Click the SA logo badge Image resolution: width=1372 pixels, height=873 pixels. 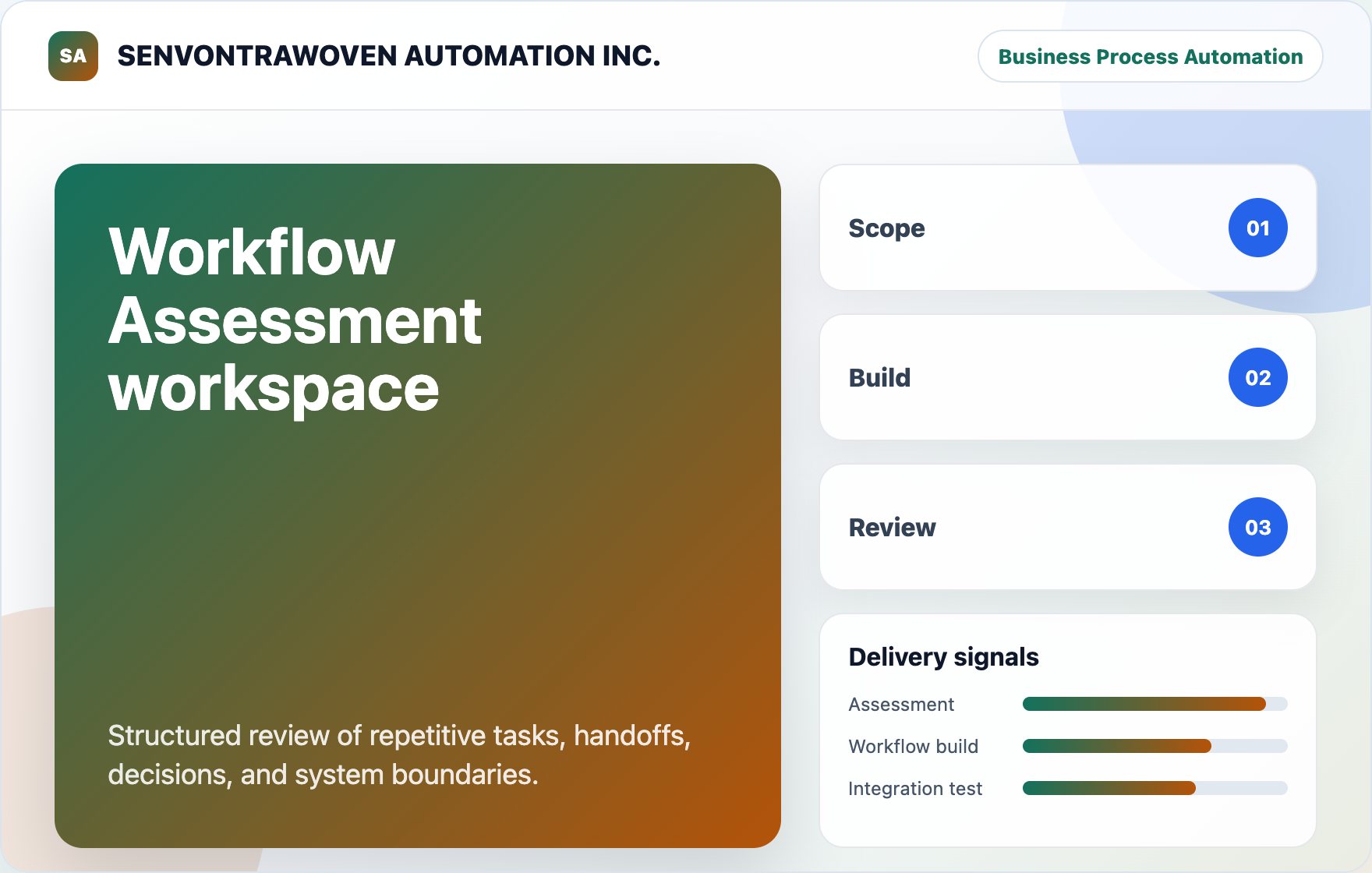pos(73,56)
